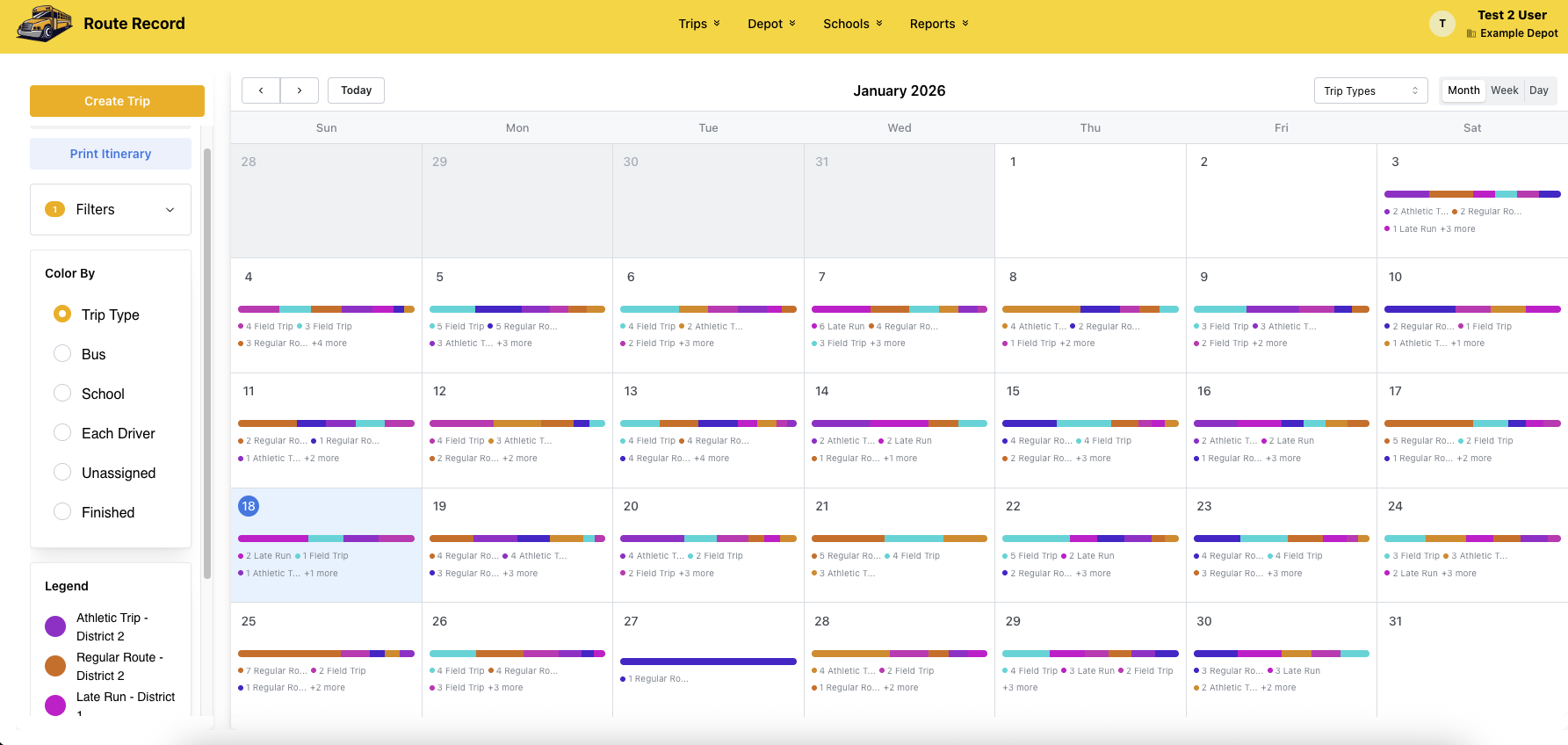This screenshot has width=1568, height=745.
Task: Expand the Filters panel
Action: coord(111,209)
